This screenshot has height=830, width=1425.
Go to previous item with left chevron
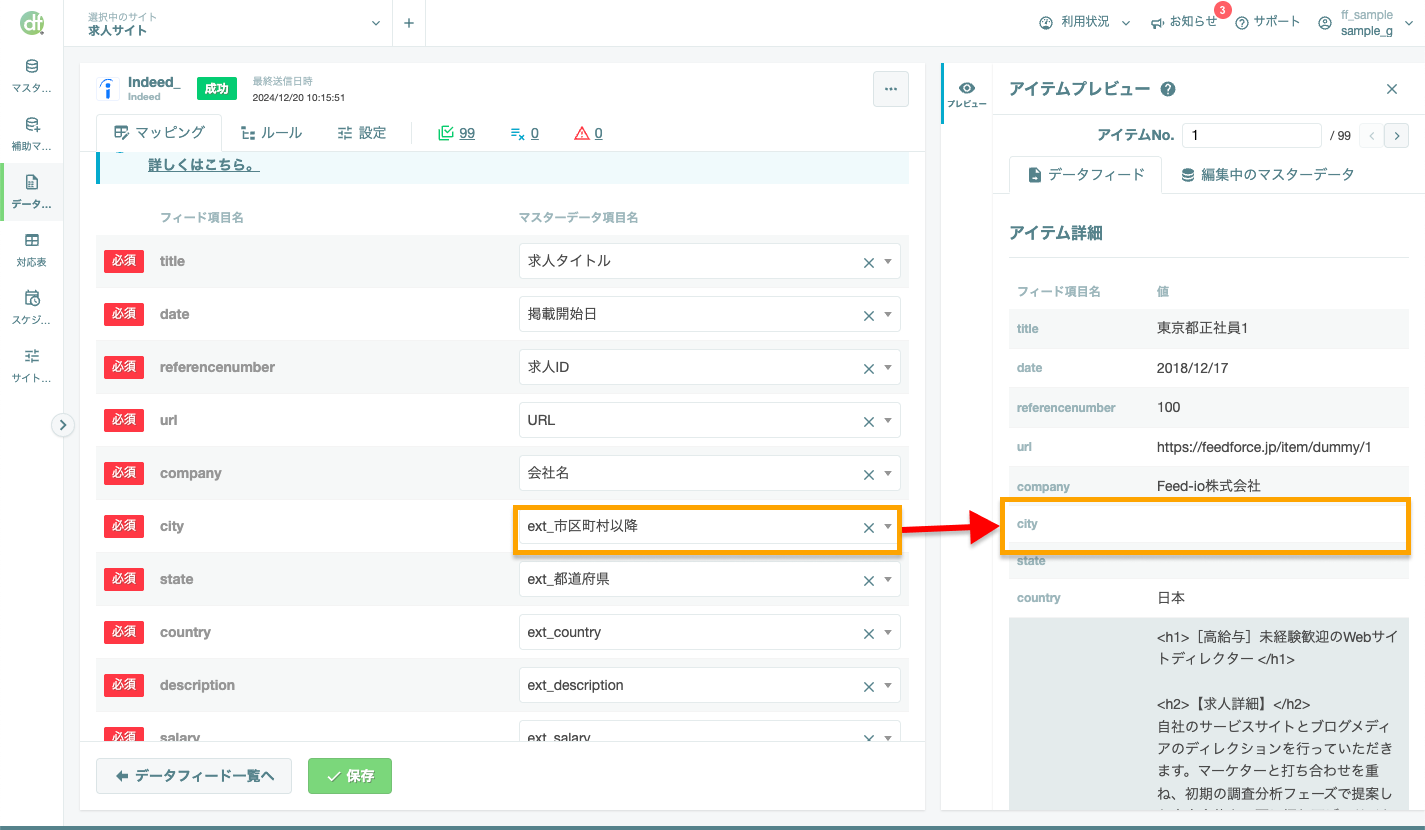tap(1372, 135)
